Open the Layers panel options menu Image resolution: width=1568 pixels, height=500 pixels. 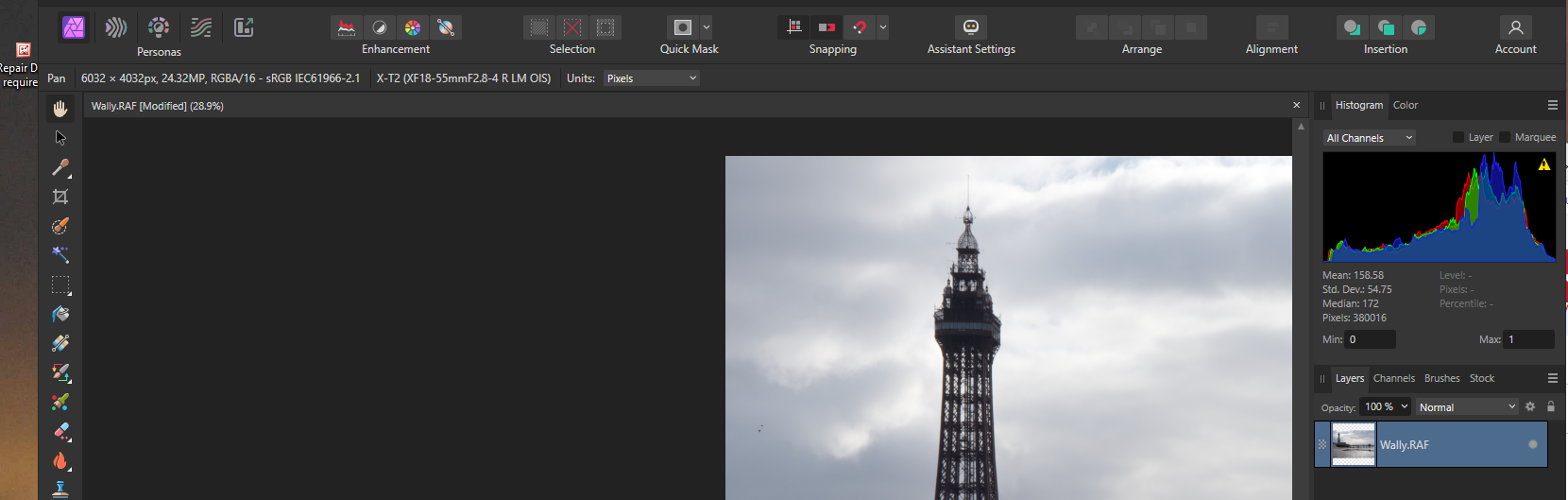click(x=1552, y=378)
